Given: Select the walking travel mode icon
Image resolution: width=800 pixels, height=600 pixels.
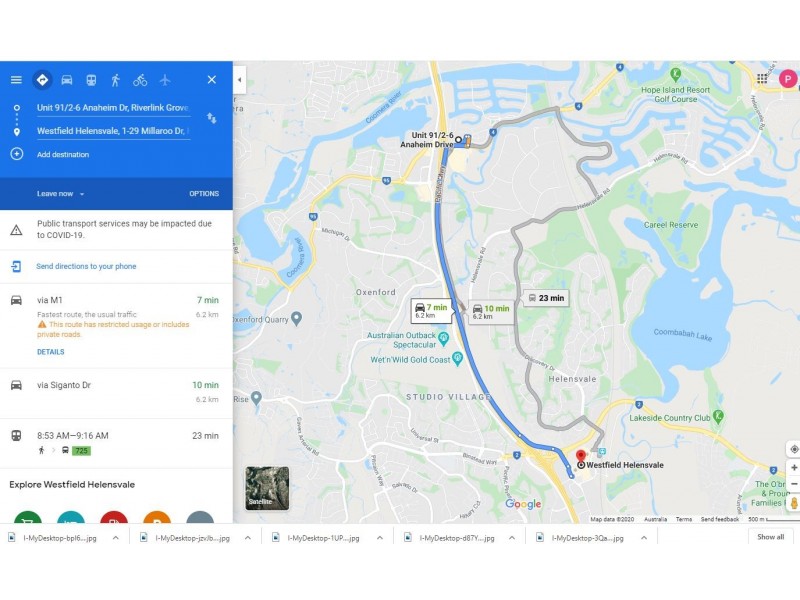Looking at the screenshot, I should (x=115, y=80).
